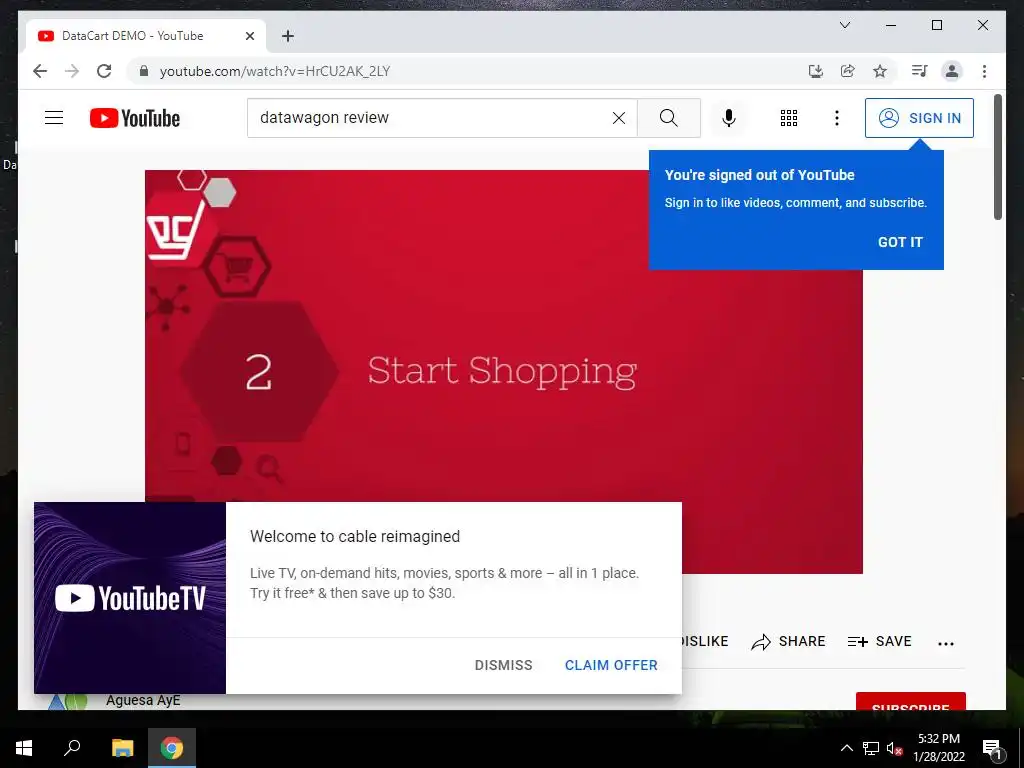Viewport: 1024px width, 768px height.
Task: Click the SIGN IN button
Action: click(x=919, y=118)
